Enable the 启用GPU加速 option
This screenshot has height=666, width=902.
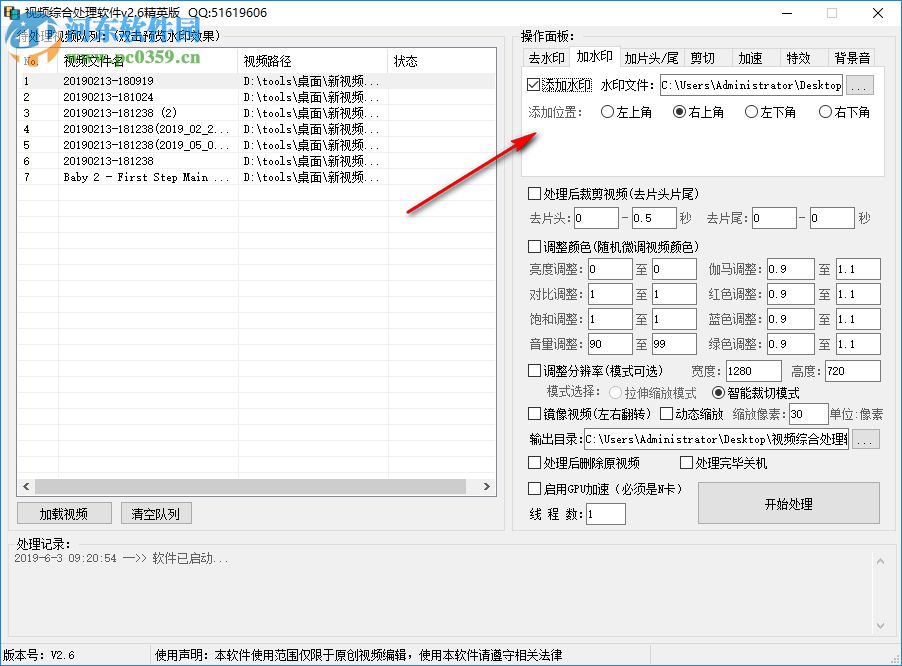coord(535,490)
